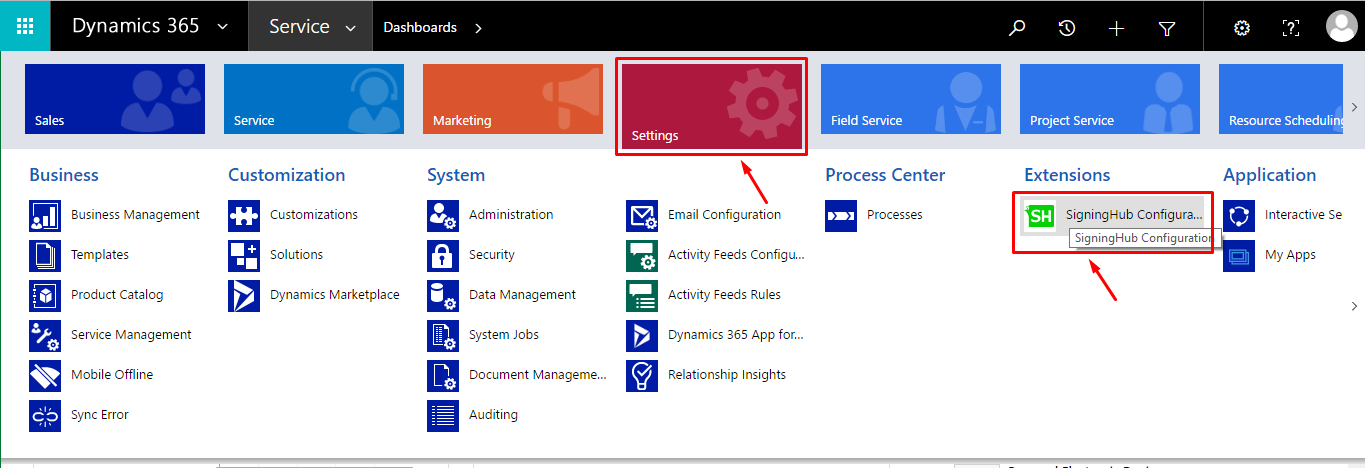1365x468 pixels.
Task: Open SigningHub Configuration extension
Action: click(1112, 215)
